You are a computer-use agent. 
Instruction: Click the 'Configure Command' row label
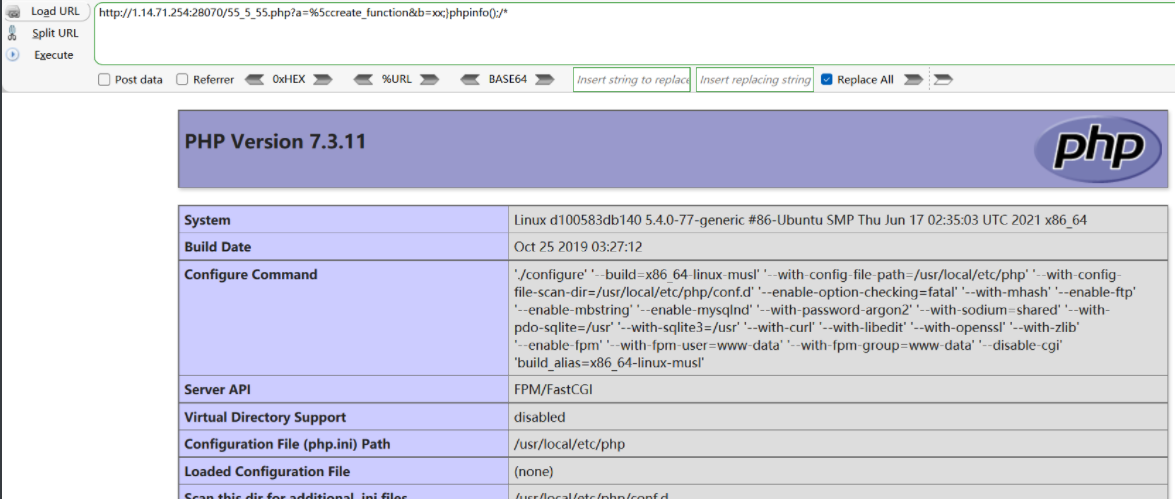point(251,274)
